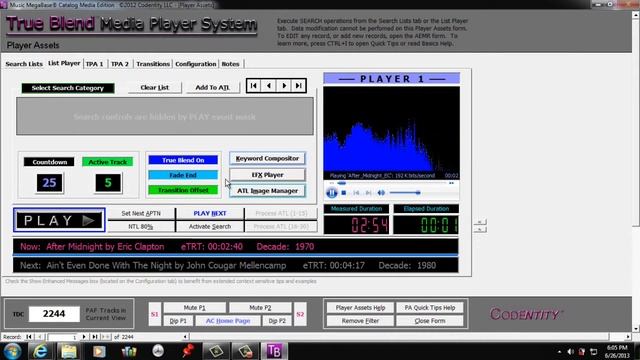Open Player Assets Help
The width and height of the screenshot is (640, 360).
point(360,308)
